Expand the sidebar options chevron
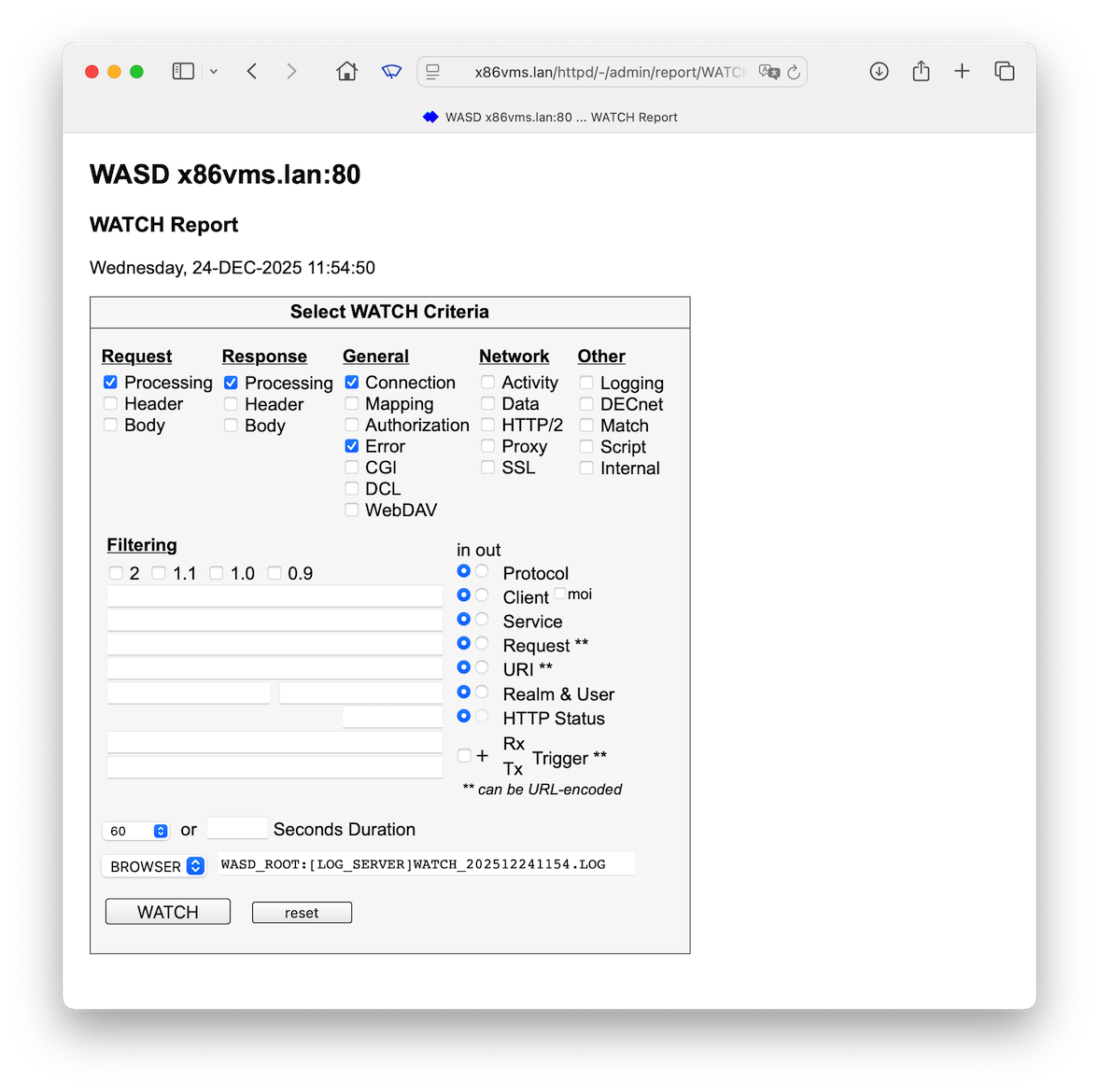The image size is (1099, 1092). pyautogui.click(x=214, y=72)
